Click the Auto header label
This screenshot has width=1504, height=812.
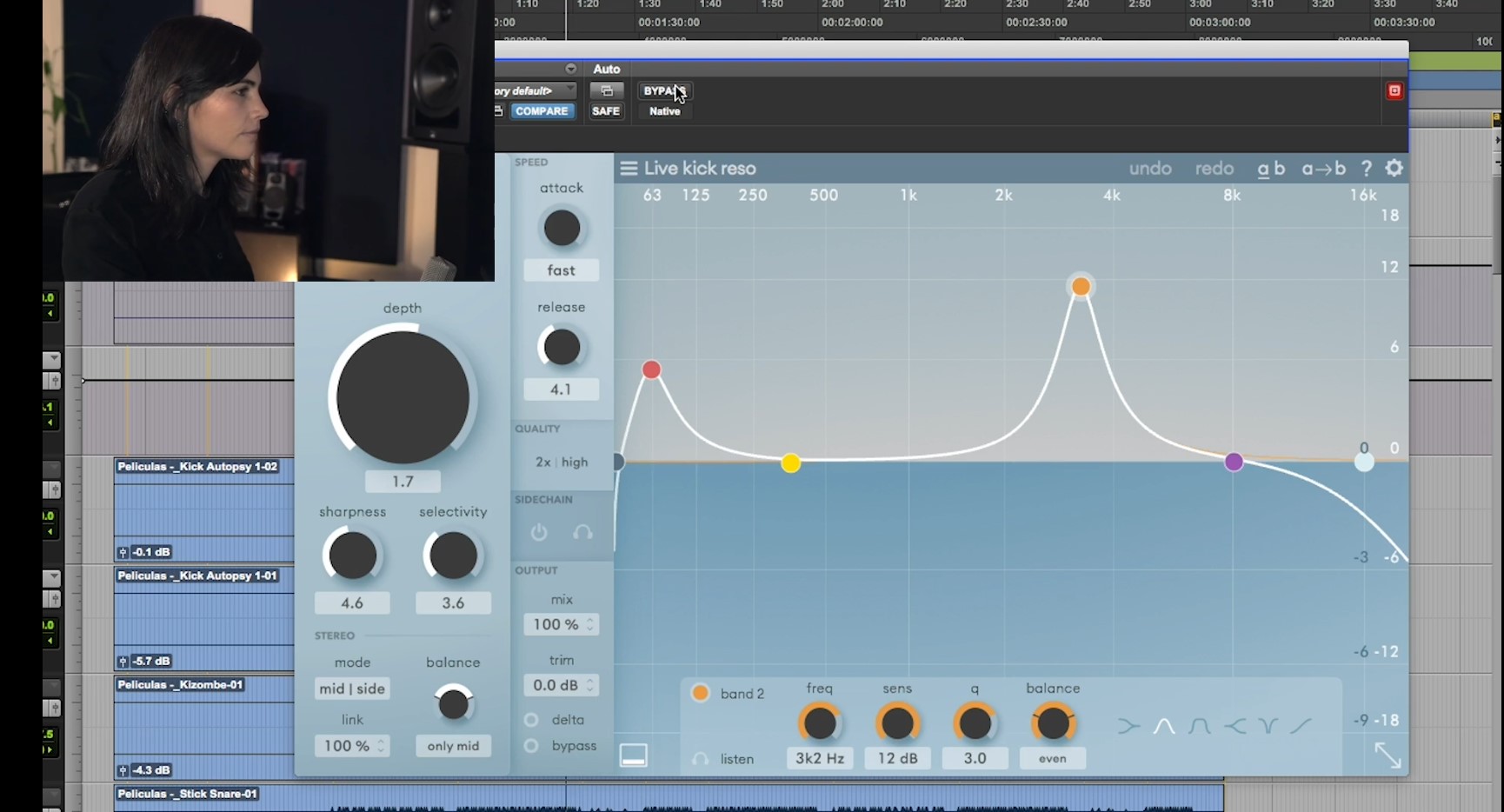click(607, 69)
